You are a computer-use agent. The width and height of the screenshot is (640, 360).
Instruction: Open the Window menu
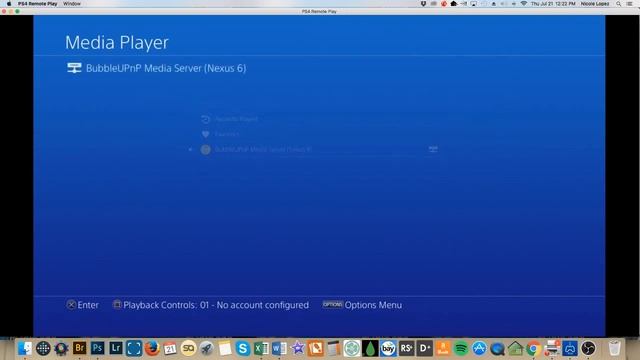[72, 4]
